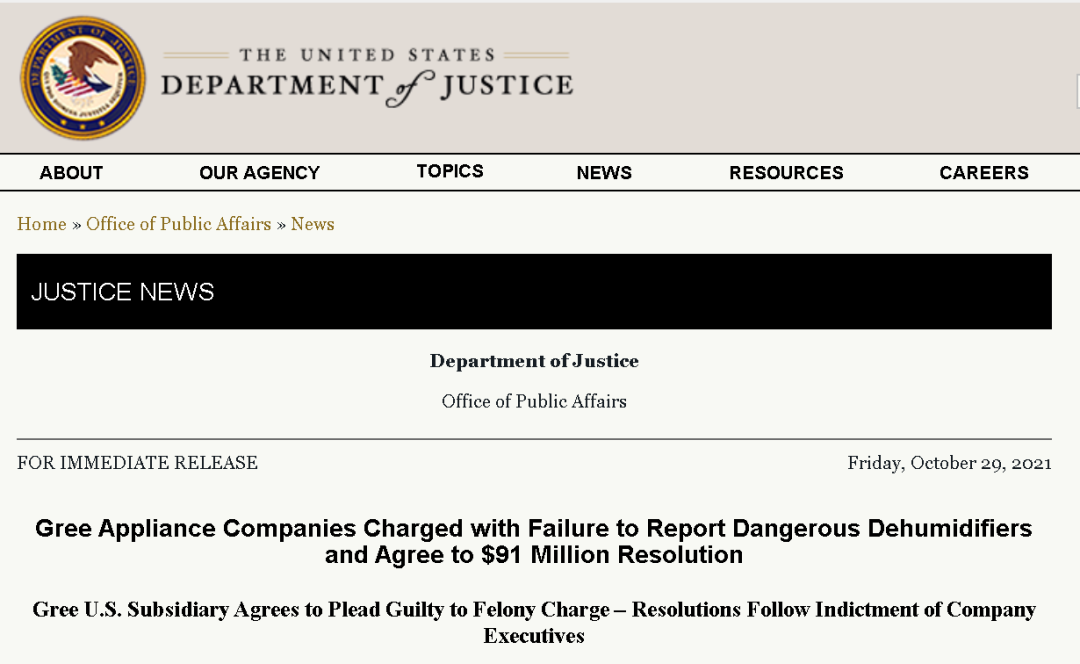Click the date Friday, October 29, 2021
The height and width of the screenshot is (664, 1080).
(x=949, y=463)
